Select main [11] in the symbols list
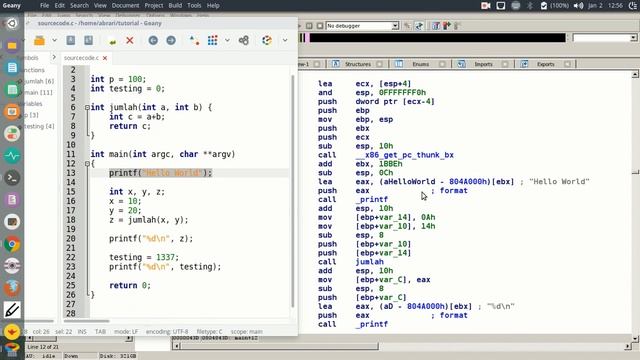This screenshot has height=360, width=640. (38, 93)
